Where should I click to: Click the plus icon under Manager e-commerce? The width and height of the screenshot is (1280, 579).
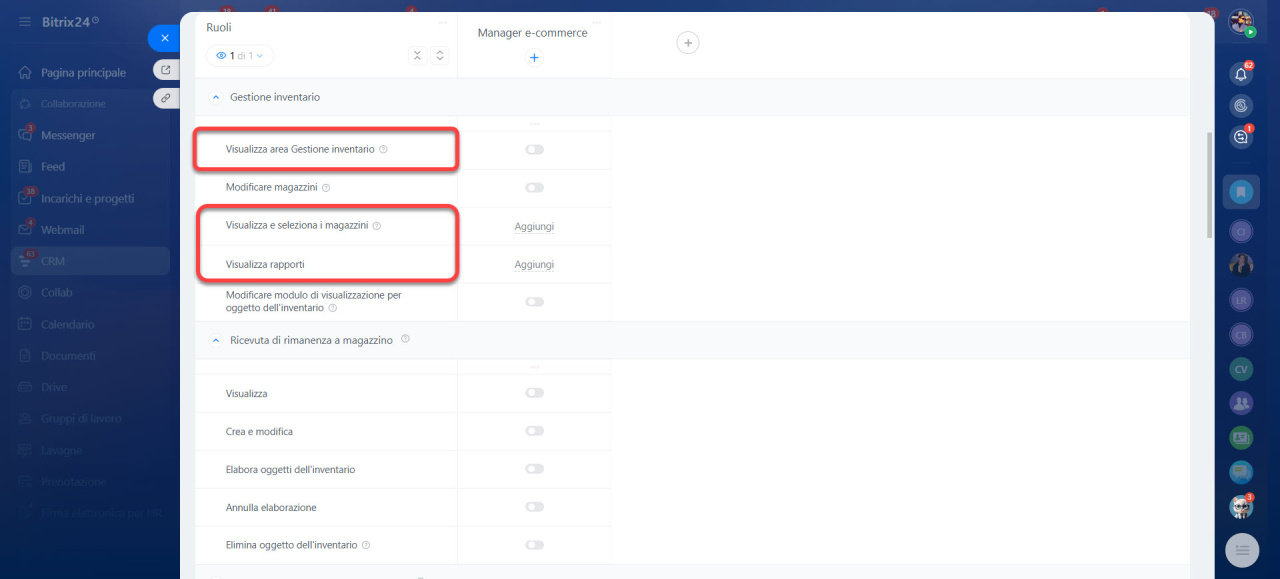[534, 58]
